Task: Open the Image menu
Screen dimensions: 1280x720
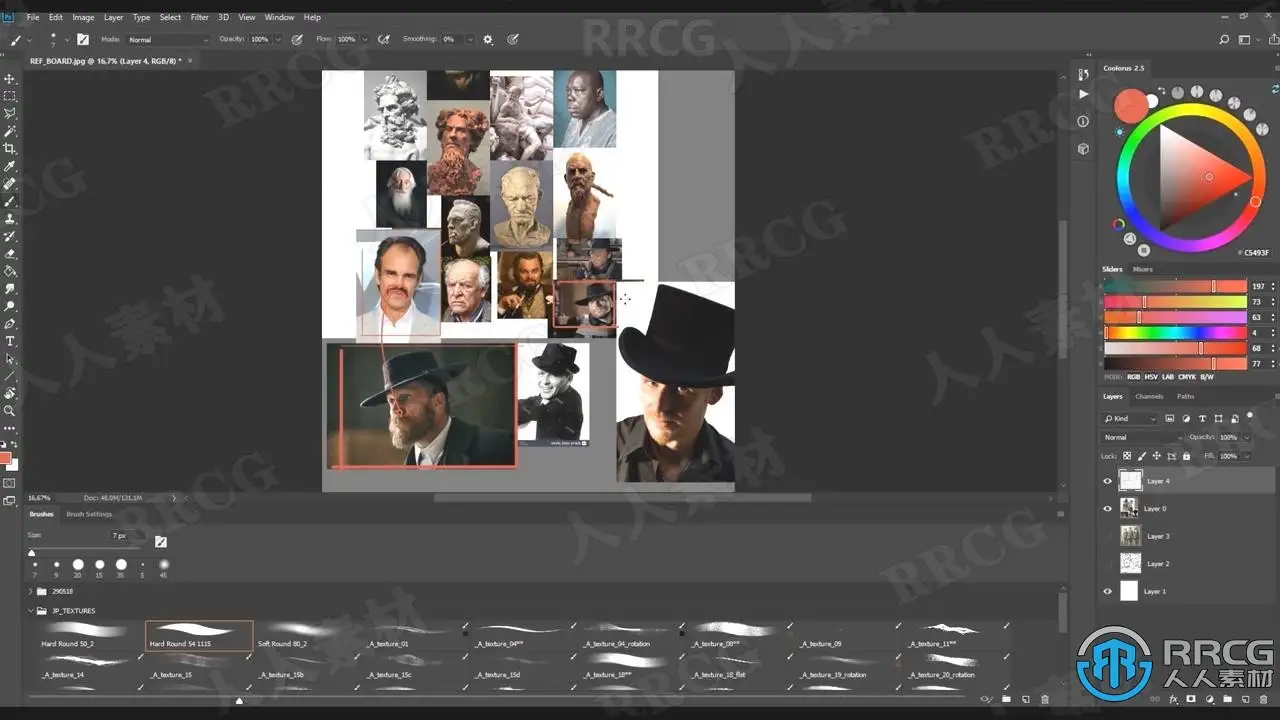Action: click(x=83, y=17)
